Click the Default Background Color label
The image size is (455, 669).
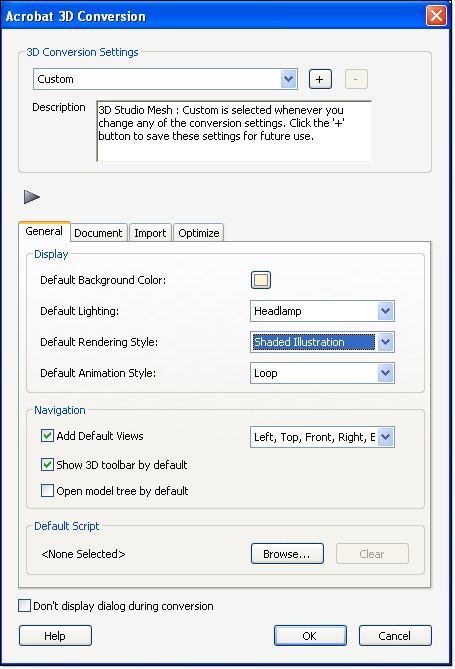point(103,280)
